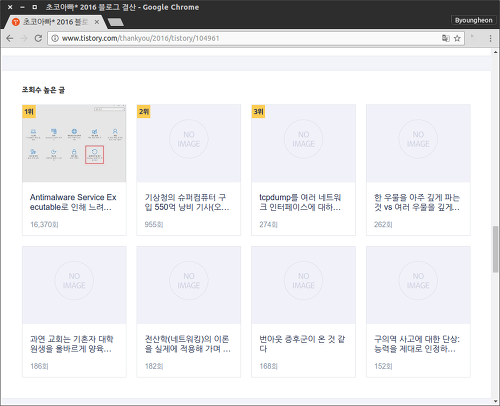This screenshot has height=406, width=500.
Task: Maximize the Chrome window
Action: coord(35,7)
